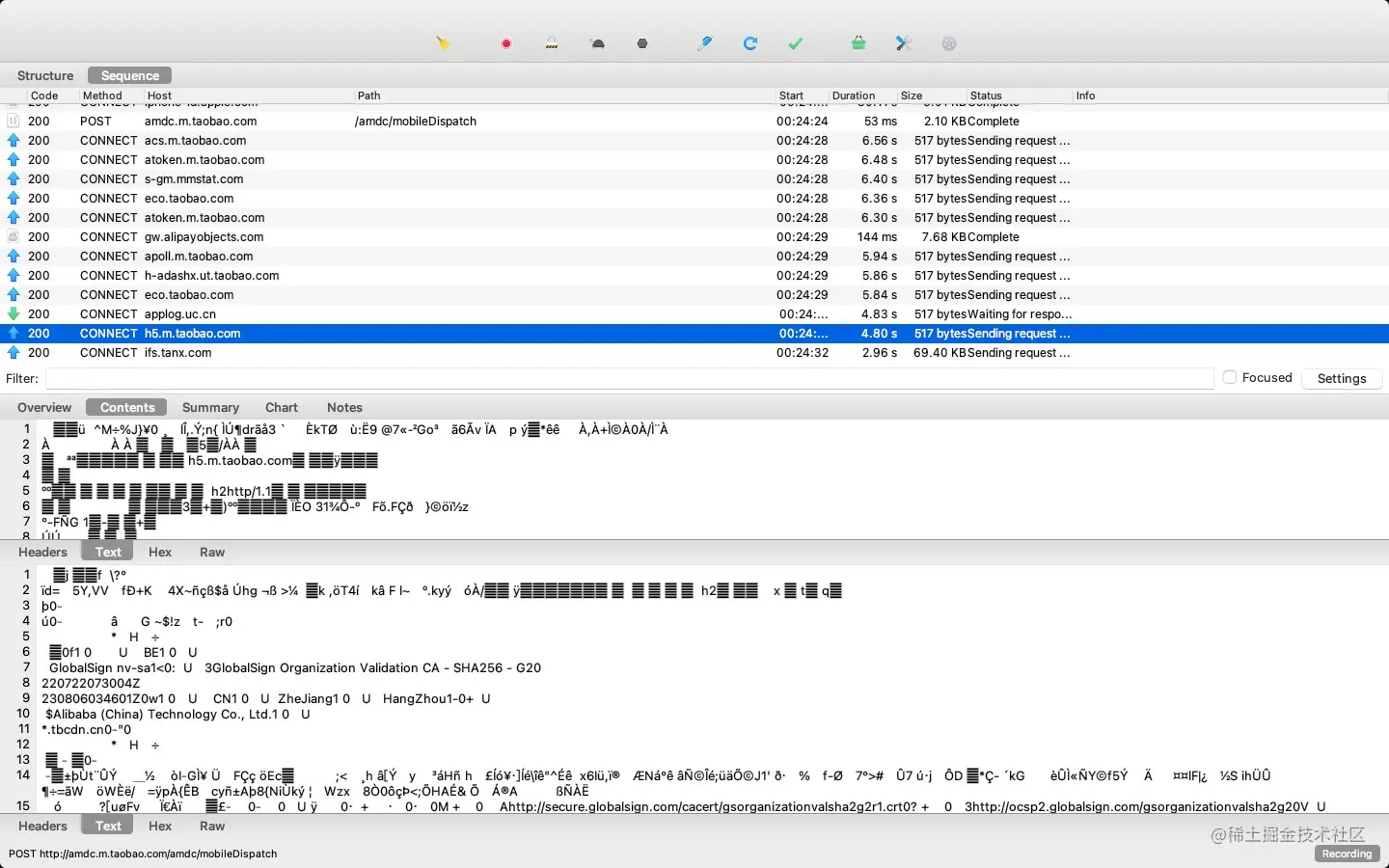The width and height of the screenshot is (1389, 868).
Task: Select the h-adashx.ut.taobao.com host cell
Action: point(212,276)
